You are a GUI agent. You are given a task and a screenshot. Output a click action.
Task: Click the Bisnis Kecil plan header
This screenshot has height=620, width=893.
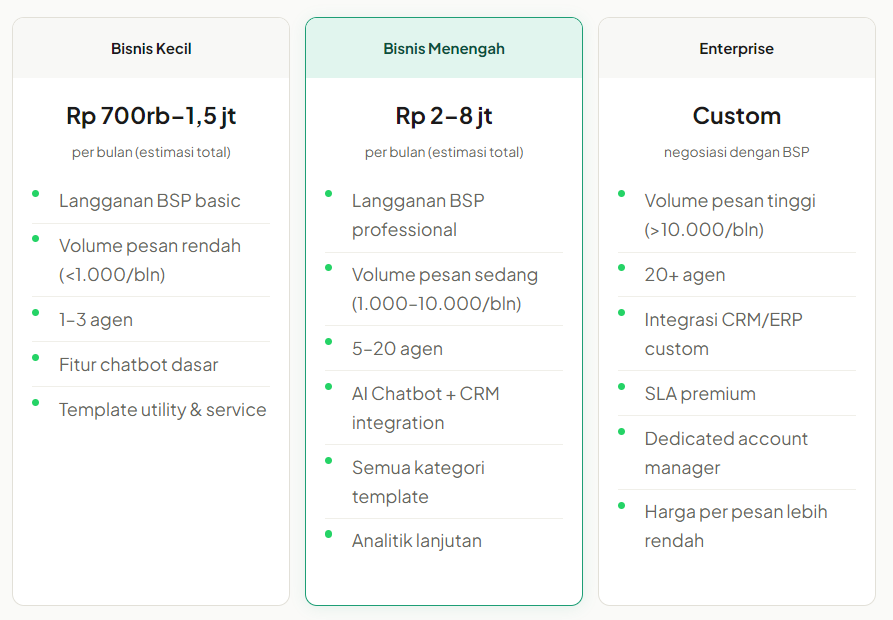point(151,48)
